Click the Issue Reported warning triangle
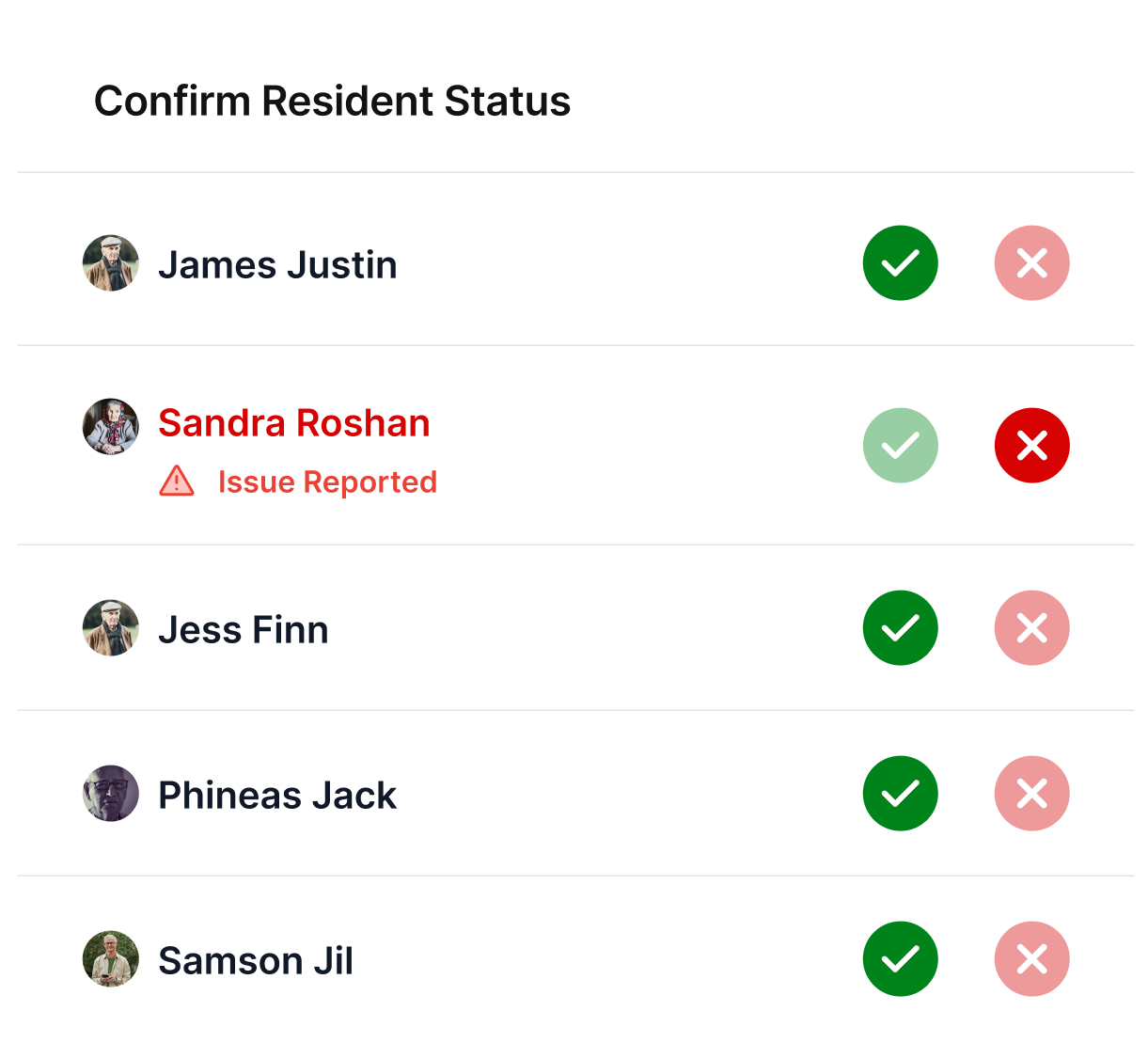1148x1058 pixels. [x=177, y=481]
